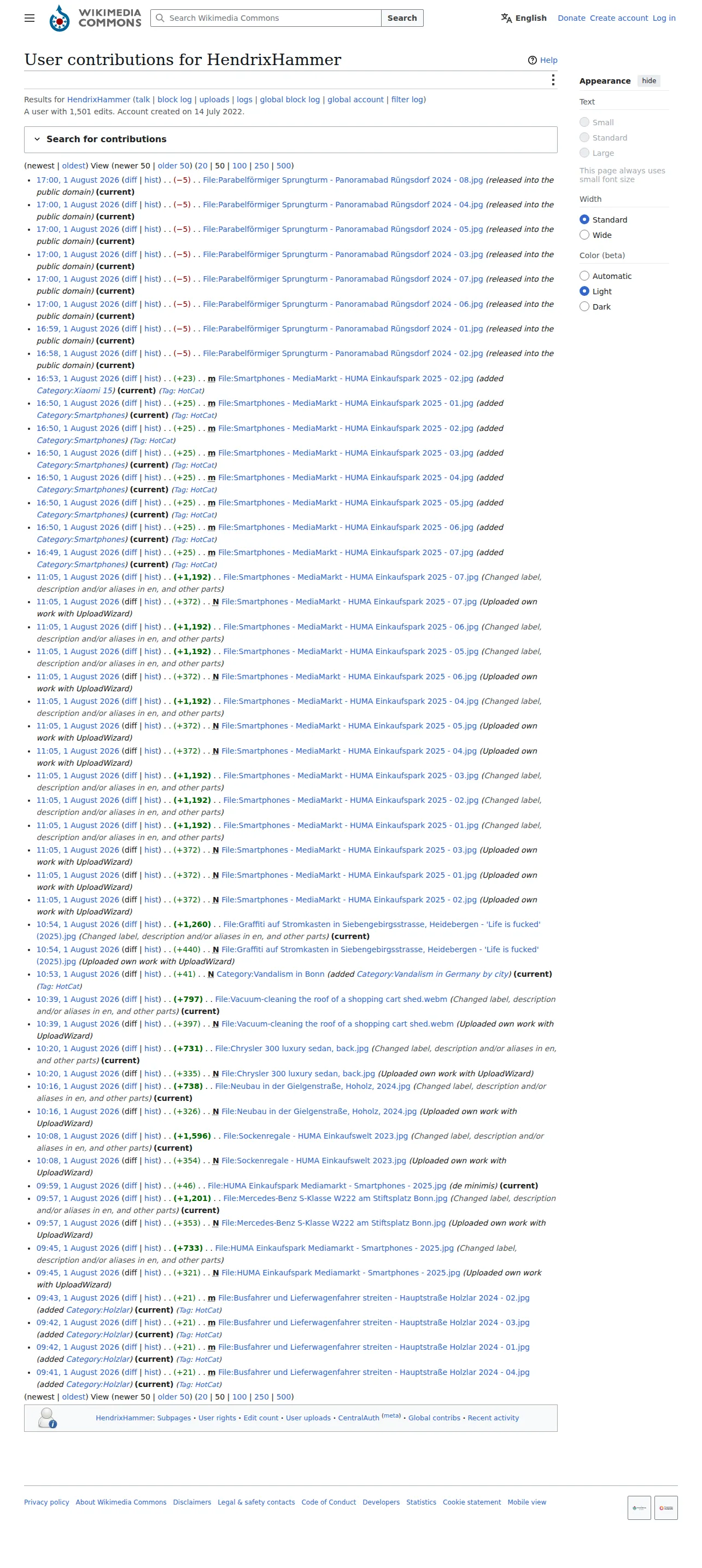Viewport: 702px width, 1568px height.
Task: Open Chrysler 300 file link in +335 row
Action: coord(298,1074)
